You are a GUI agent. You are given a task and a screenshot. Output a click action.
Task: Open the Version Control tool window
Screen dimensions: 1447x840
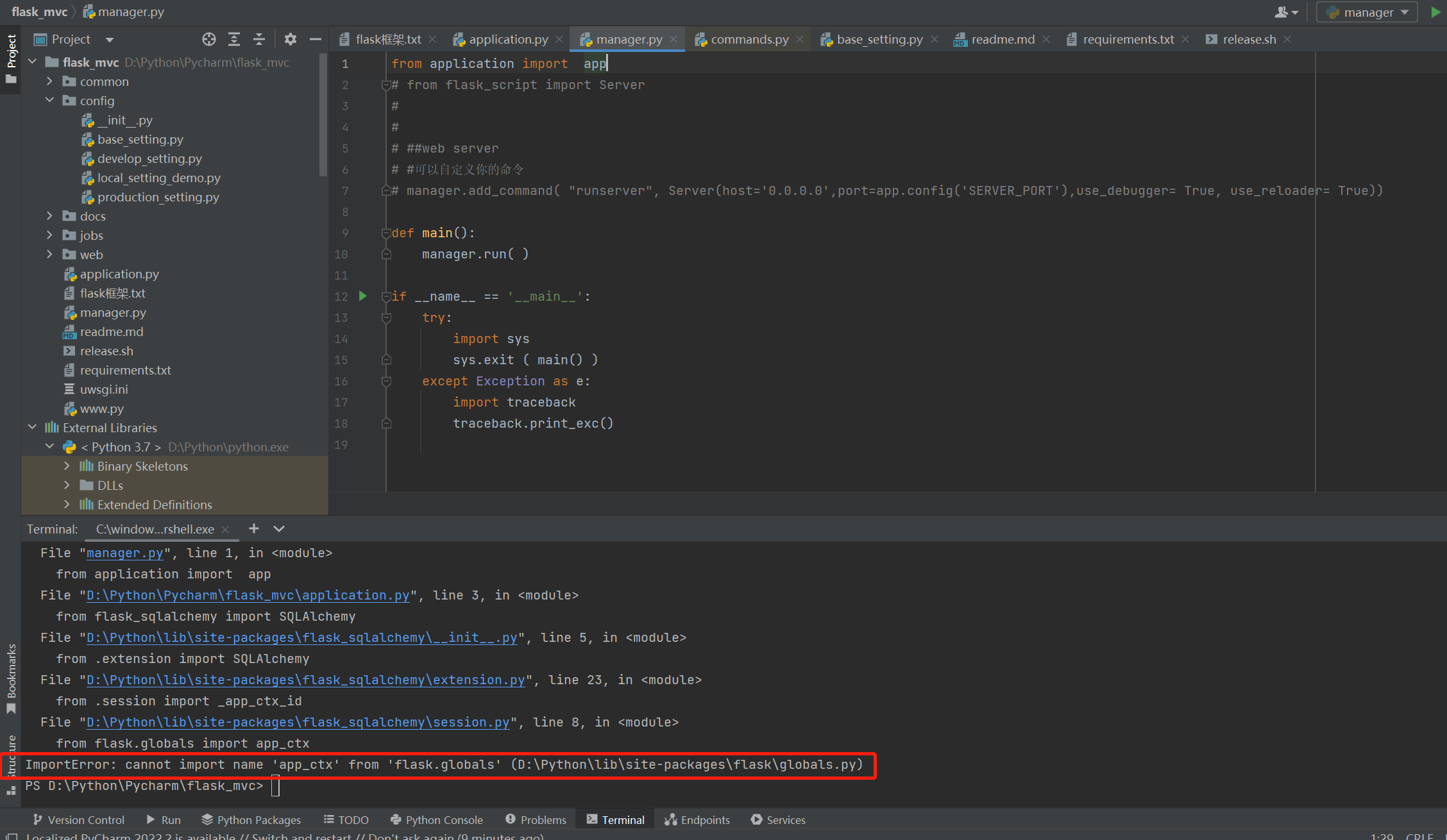(x=78, y=819)
